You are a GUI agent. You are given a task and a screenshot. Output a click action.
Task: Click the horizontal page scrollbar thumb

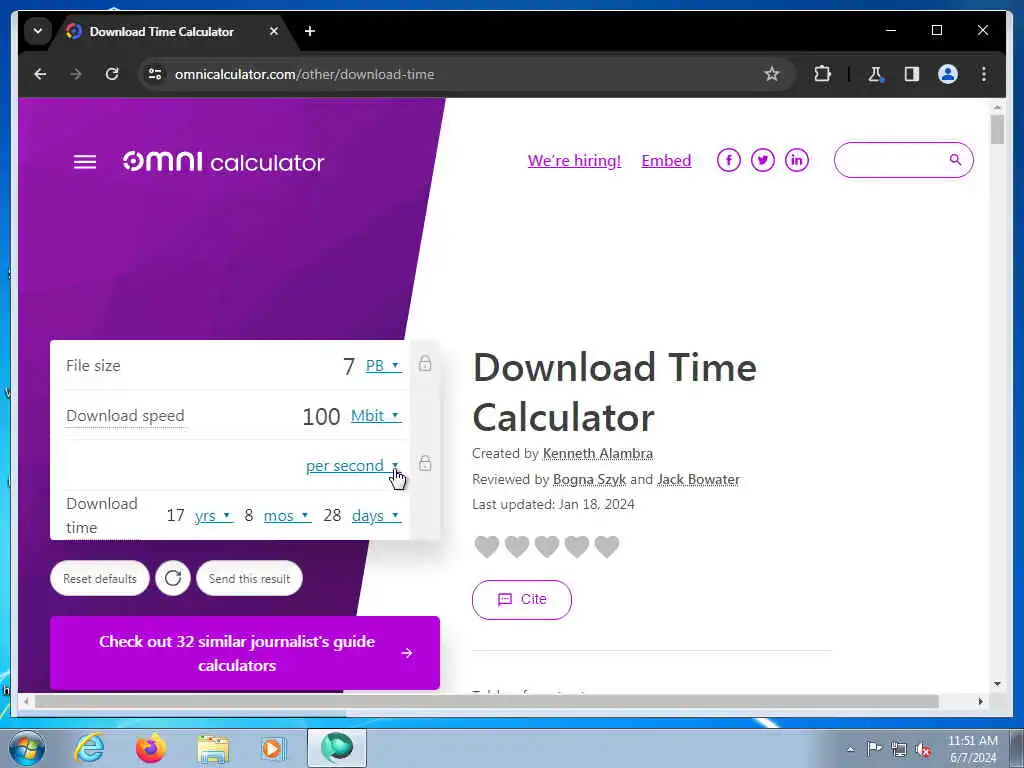tap(487, 701)
